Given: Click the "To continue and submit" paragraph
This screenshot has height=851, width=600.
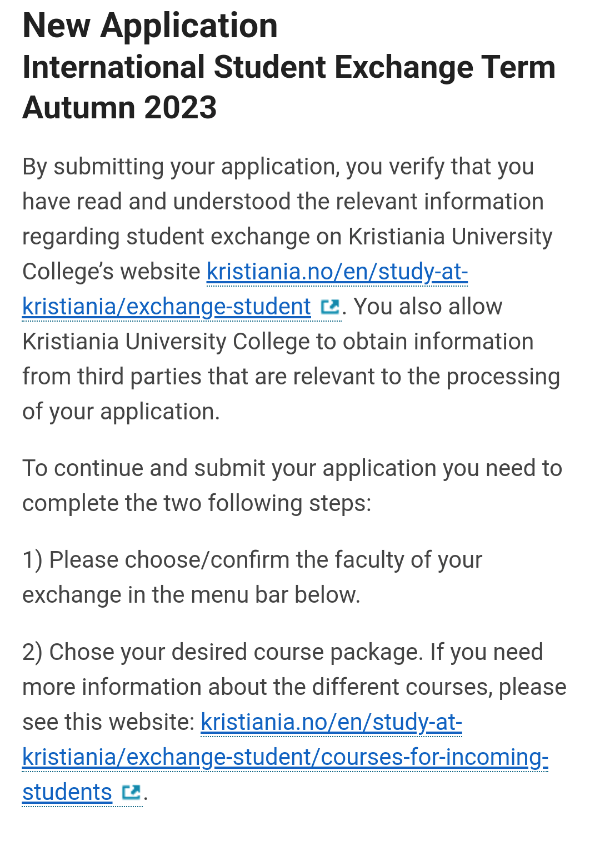Looking at the screenshot, I should [292, 486].
